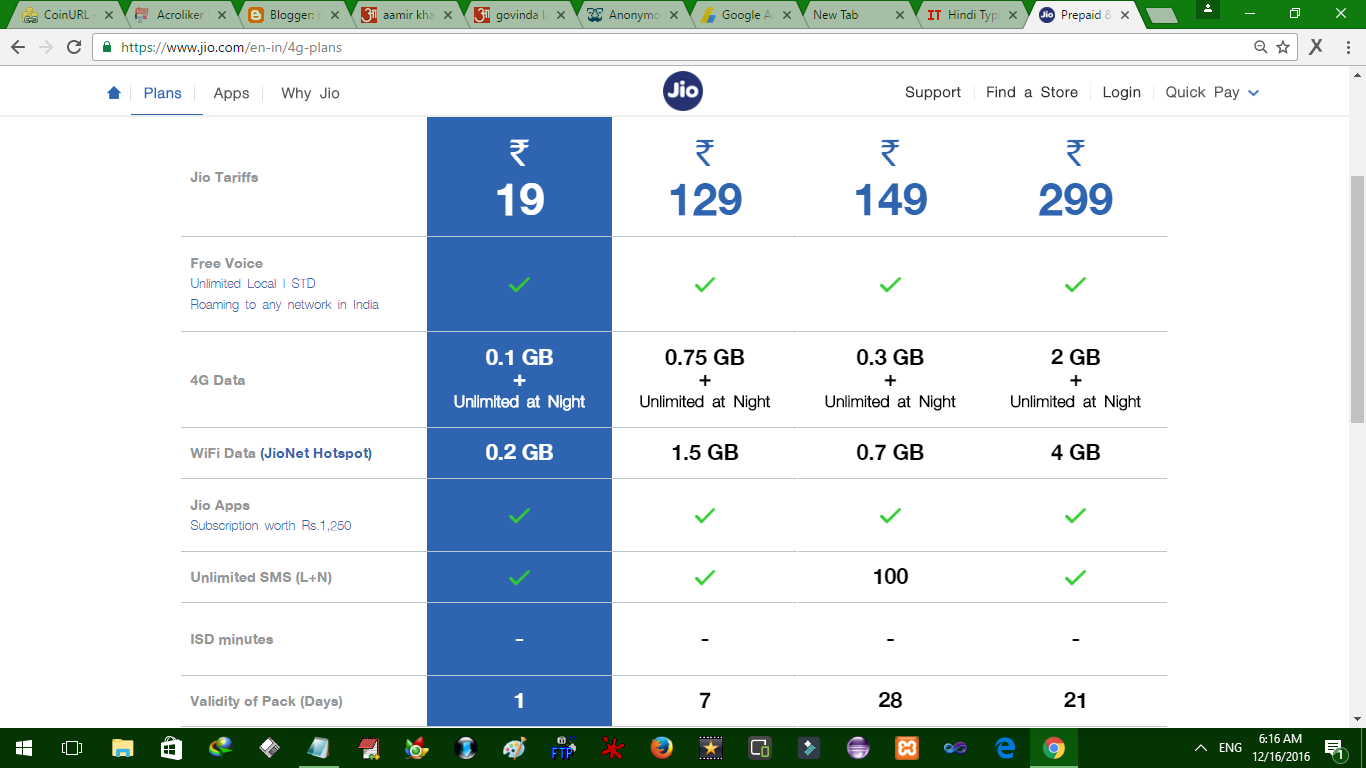Click 'Roaming to any network in India'
Viewport: 1366px width, 768px height.
(285, 305)
